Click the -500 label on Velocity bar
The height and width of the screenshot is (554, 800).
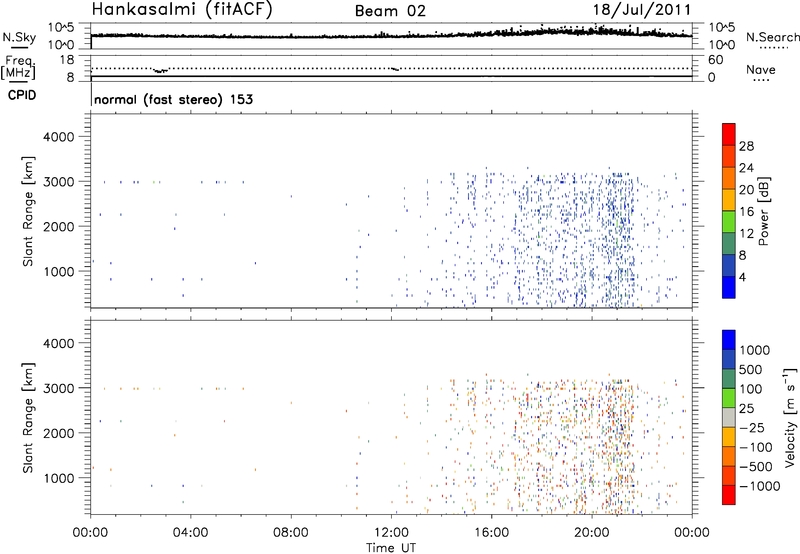click(756, 467)
